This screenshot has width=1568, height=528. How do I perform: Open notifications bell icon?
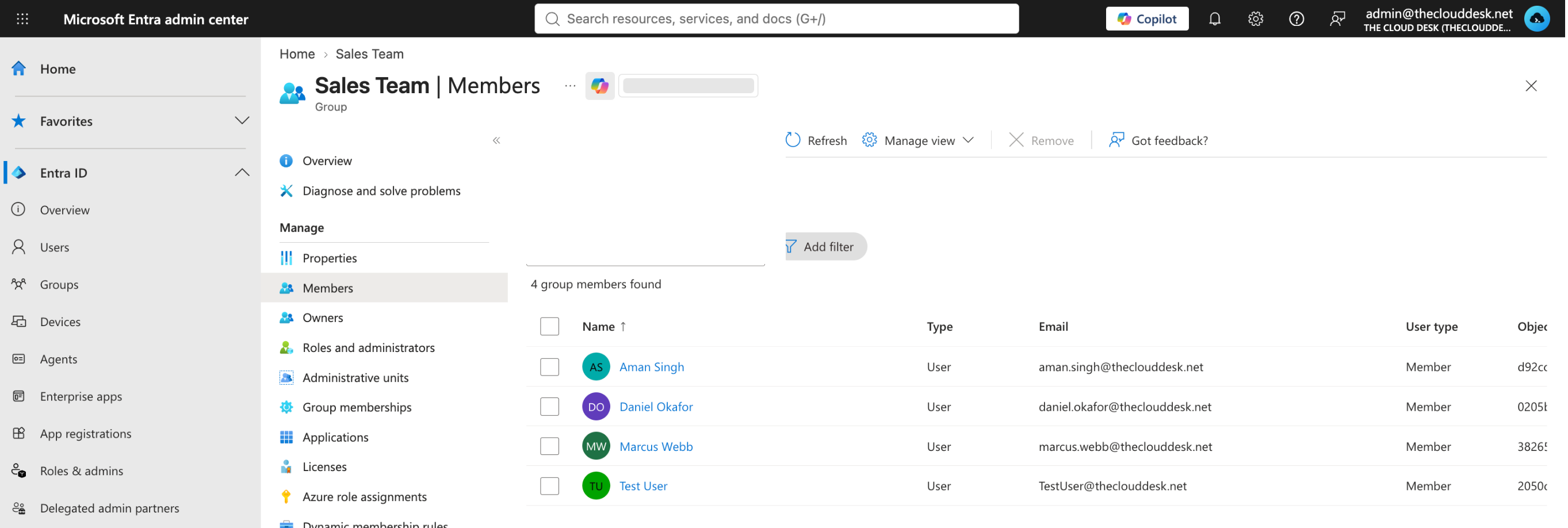[x=1216, y=19]
